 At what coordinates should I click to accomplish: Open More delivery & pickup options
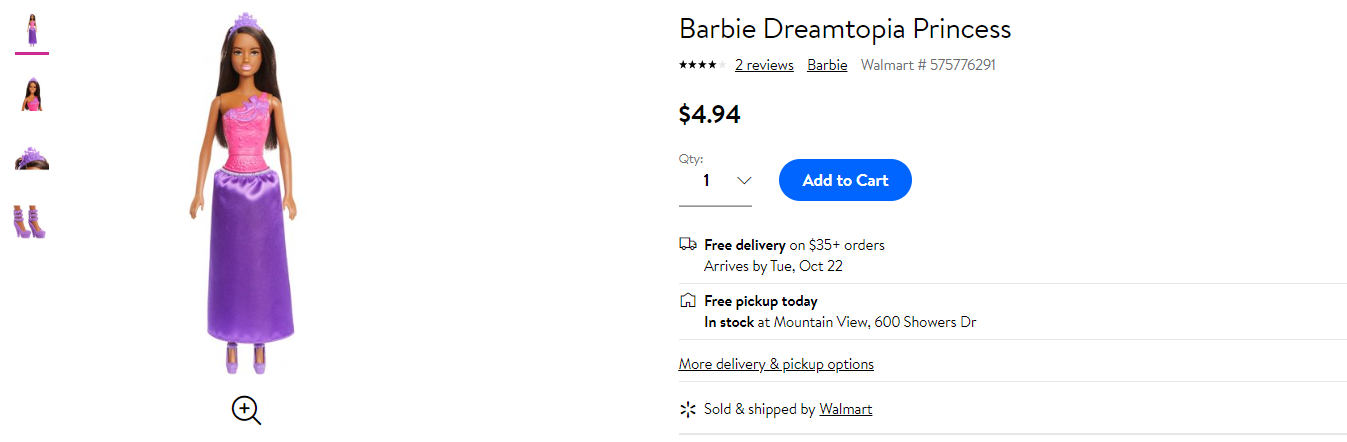tap(776, 364)
